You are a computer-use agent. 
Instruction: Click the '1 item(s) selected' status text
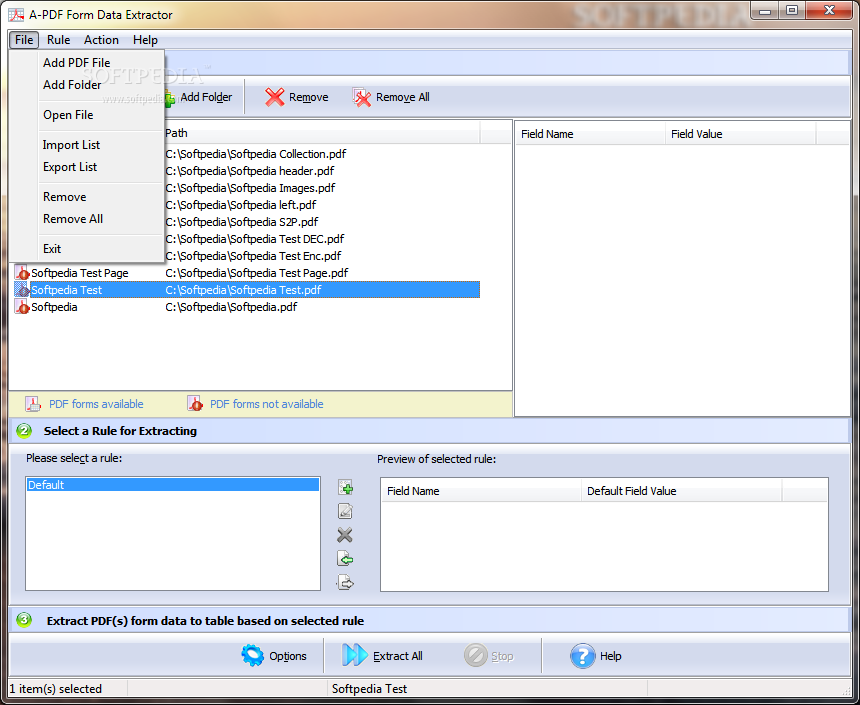tap(56, 689)
